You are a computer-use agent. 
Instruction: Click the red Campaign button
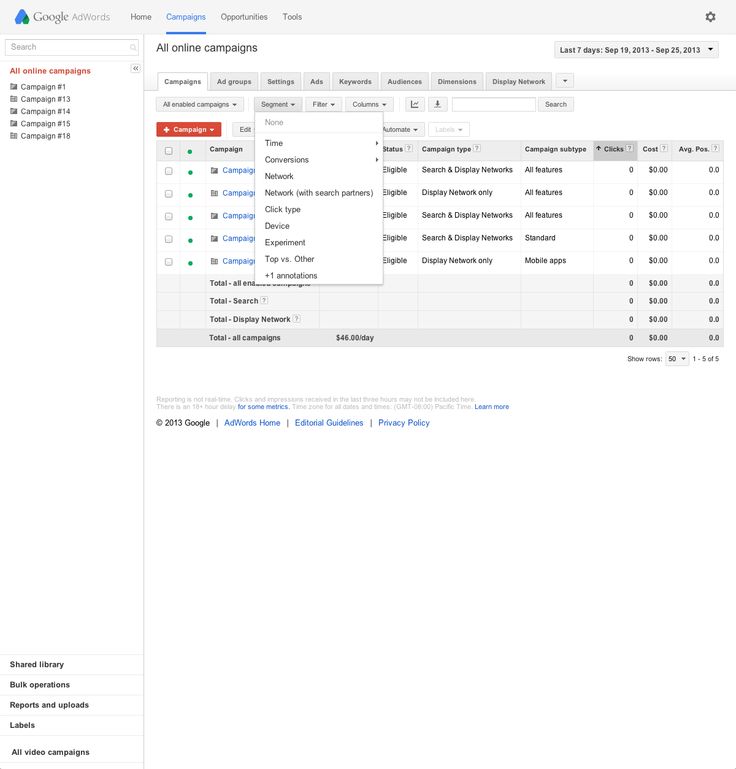click(x=188, y=129)
